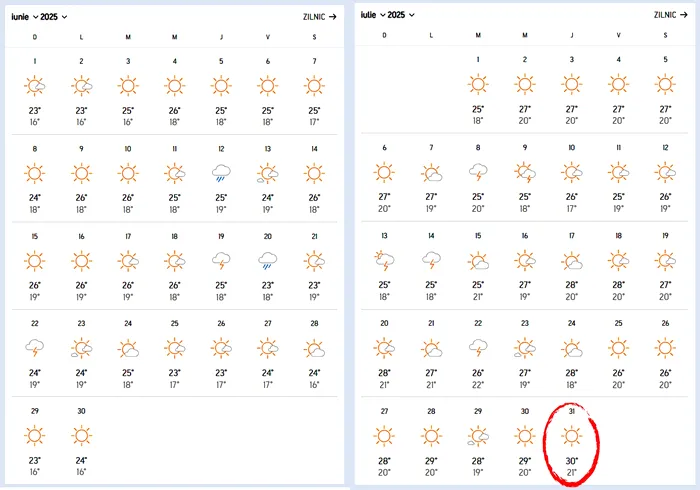The height and width of the screenshot is (490, 700).
Task: Open the ZILNIC link in the iulie calendar
Action: 667,15
